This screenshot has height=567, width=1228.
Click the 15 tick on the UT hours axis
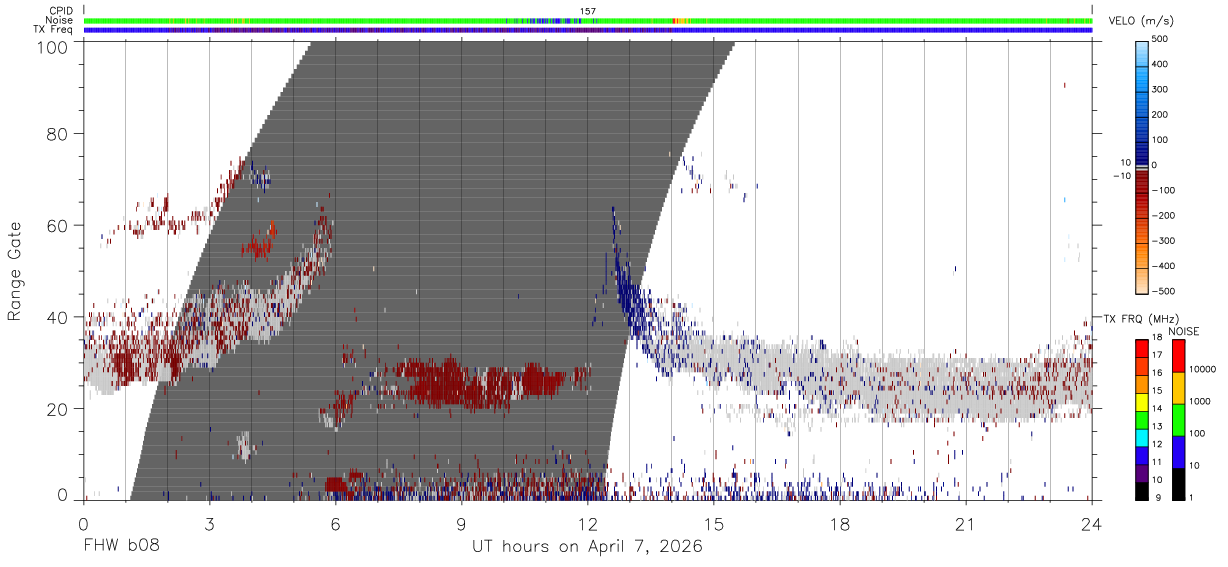pos(713,524)
